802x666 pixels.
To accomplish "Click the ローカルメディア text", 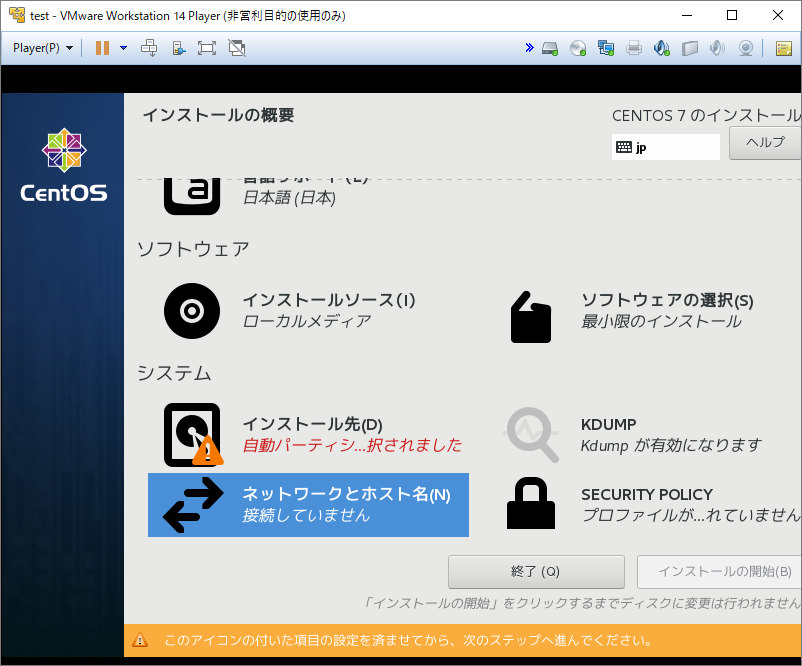I will tap(307, 321).
